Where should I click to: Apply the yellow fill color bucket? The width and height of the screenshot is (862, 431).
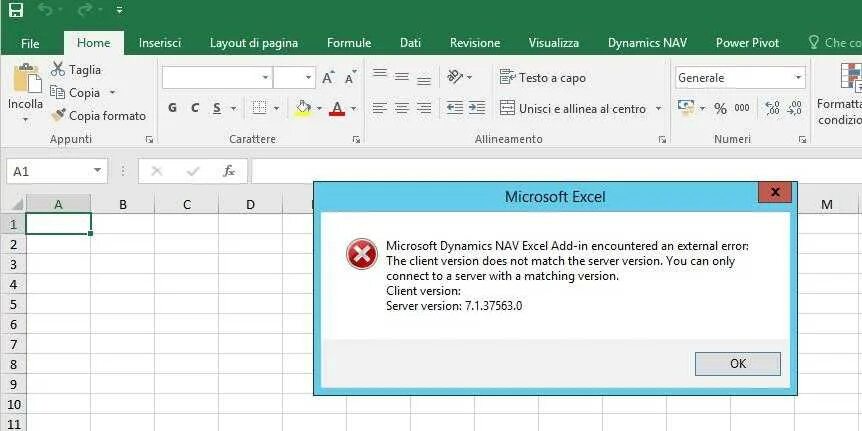click(303, 108)
